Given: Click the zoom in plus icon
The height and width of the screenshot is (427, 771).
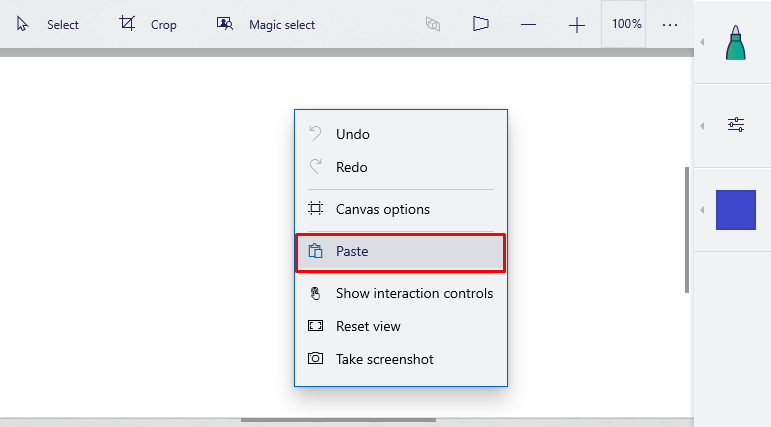Looking at the screenshot, I should 577,25.
